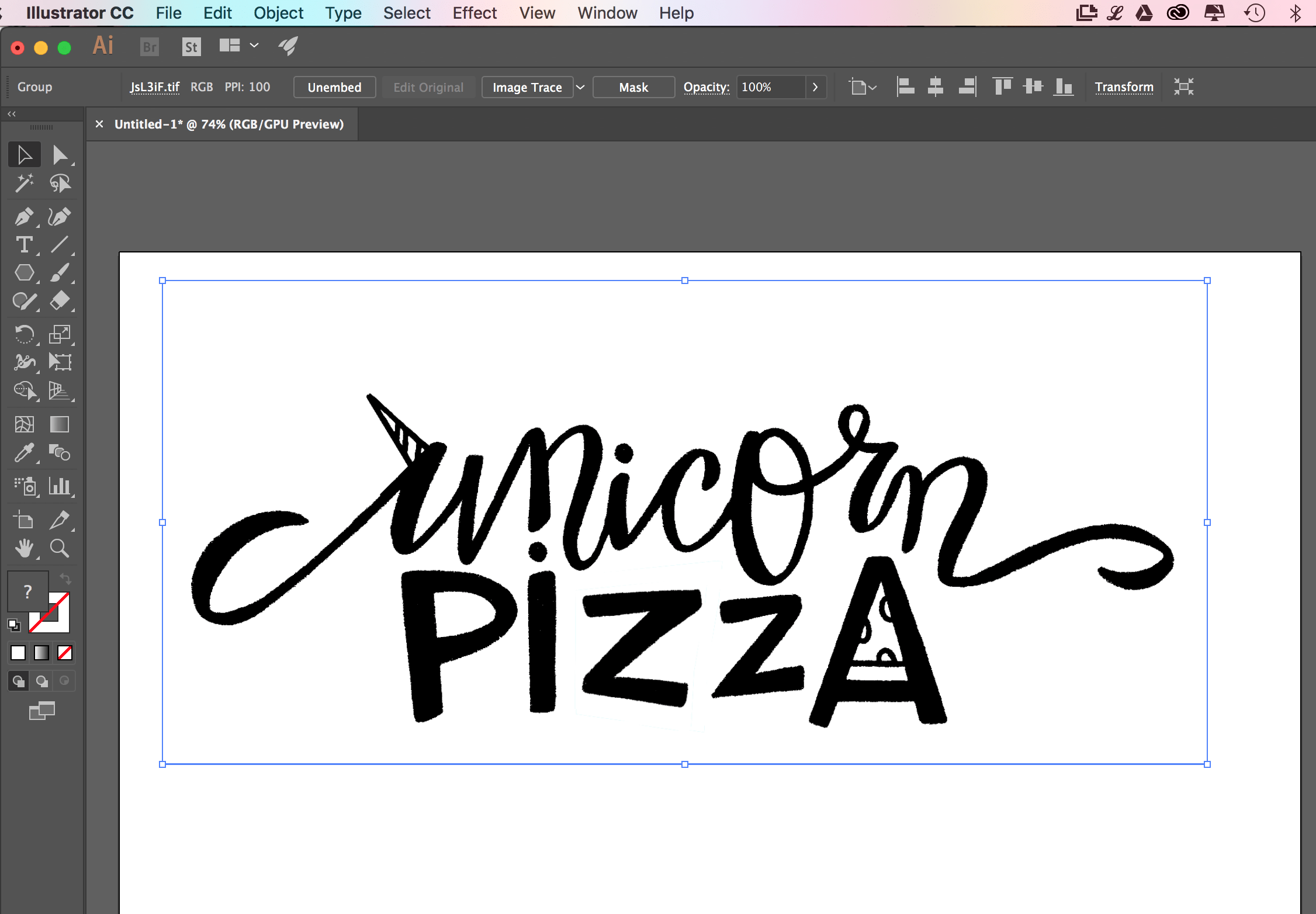Activate the Zoom tool
1316x914 pixels.
coord(60,548)
